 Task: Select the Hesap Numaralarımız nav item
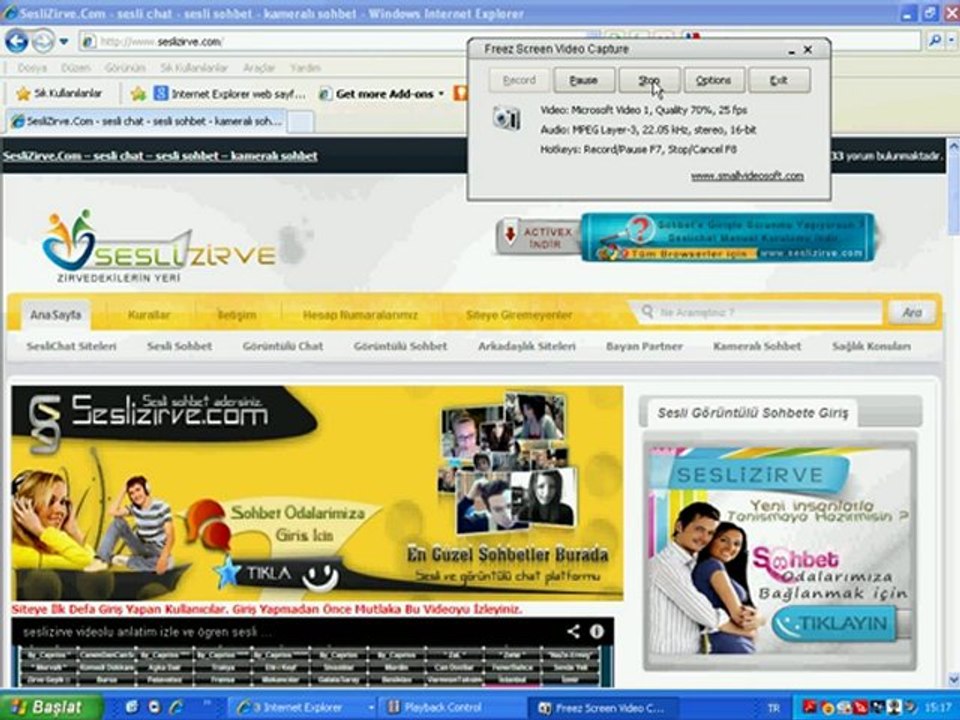pyautogui.click(x=360, y=315)
